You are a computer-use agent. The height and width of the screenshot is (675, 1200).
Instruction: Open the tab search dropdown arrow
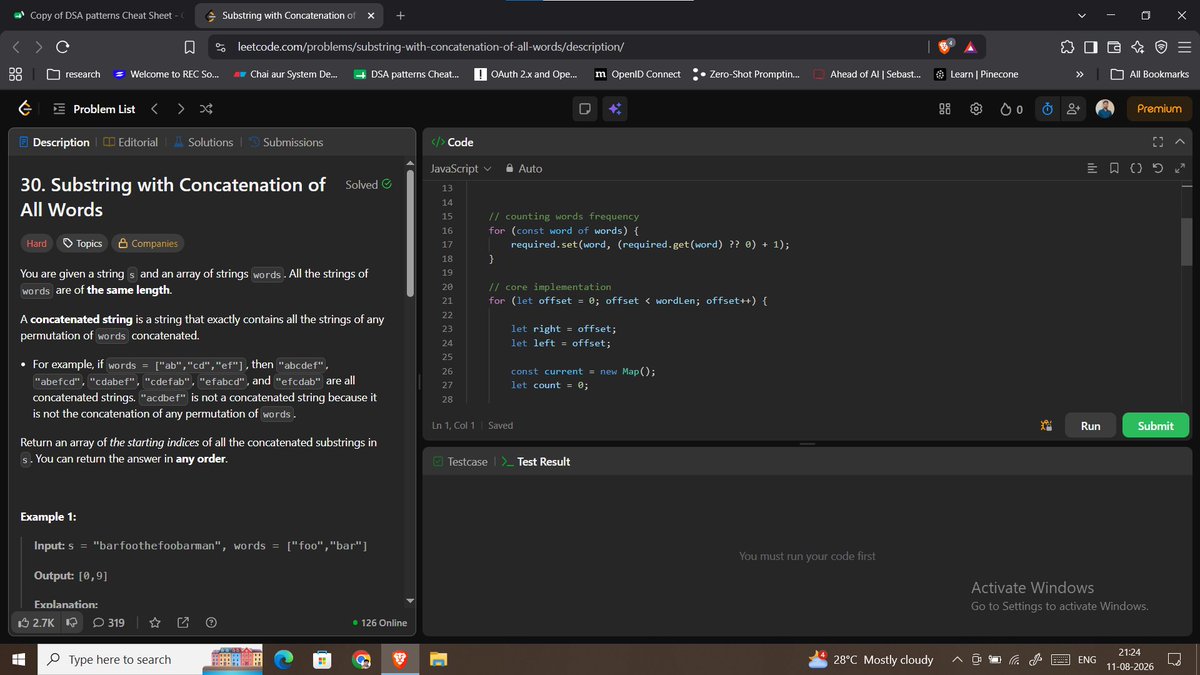click(1082, 15)
